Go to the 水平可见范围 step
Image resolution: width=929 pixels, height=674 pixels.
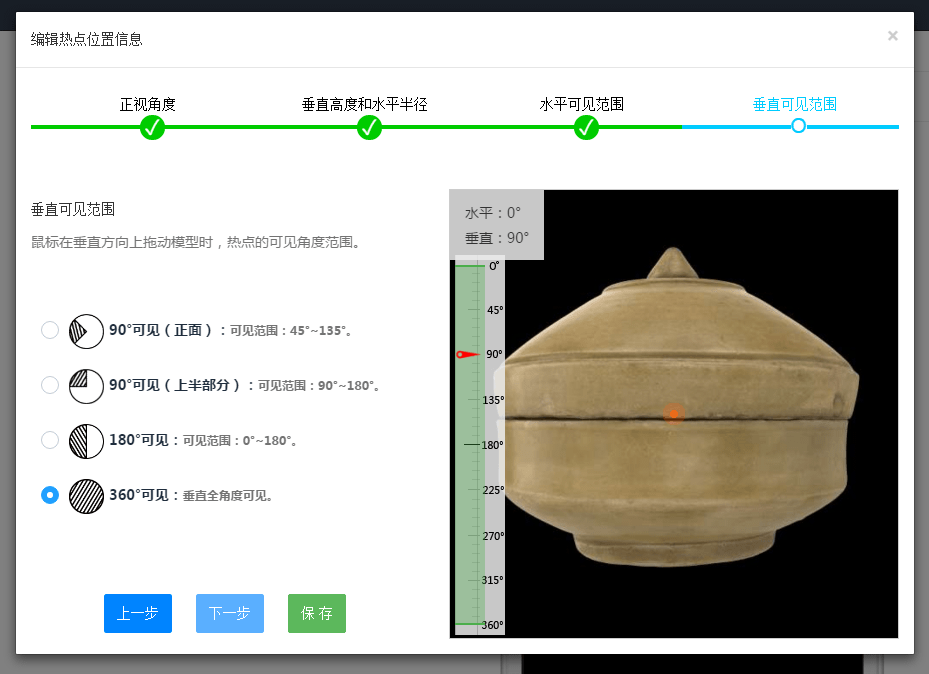tap(581, 104)
